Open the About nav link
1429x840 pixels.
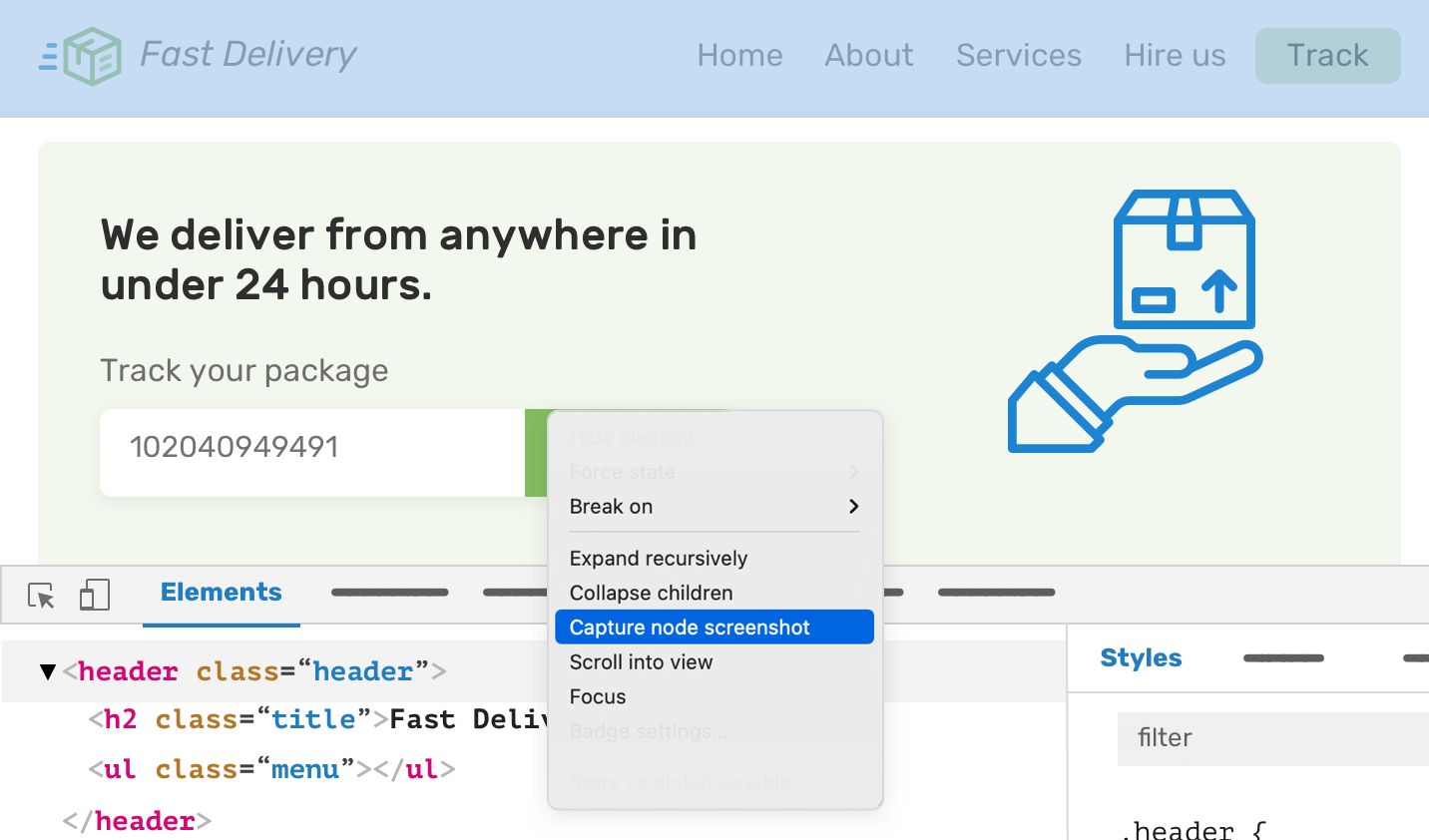tap(868, 56)
